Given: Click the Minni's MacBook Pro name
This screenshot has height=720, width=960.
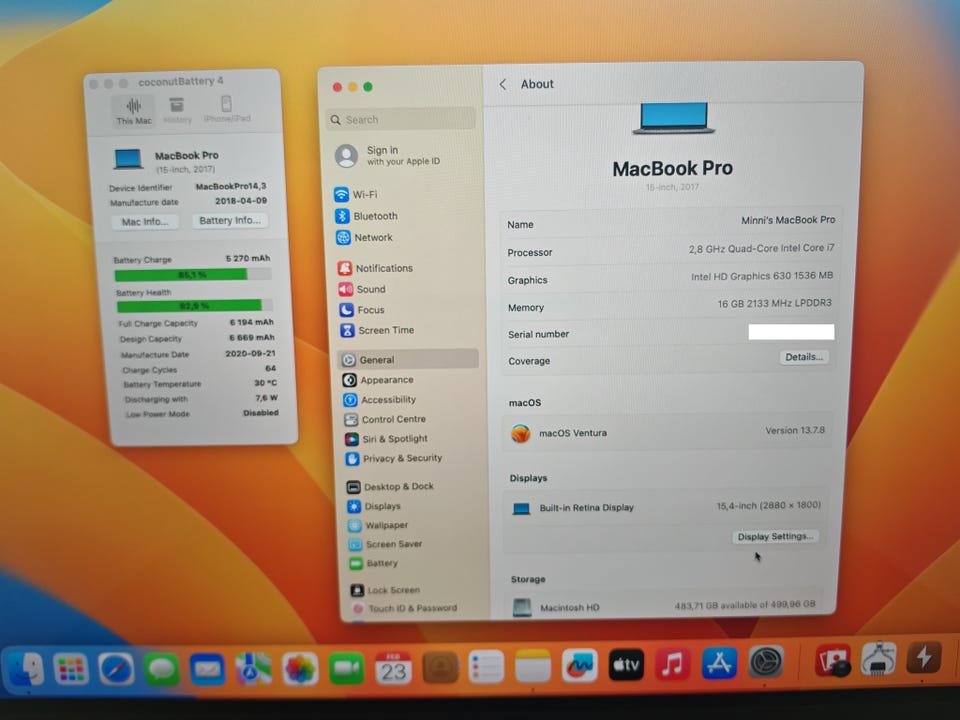Looking at the screenshot, I should click(788, 220).
